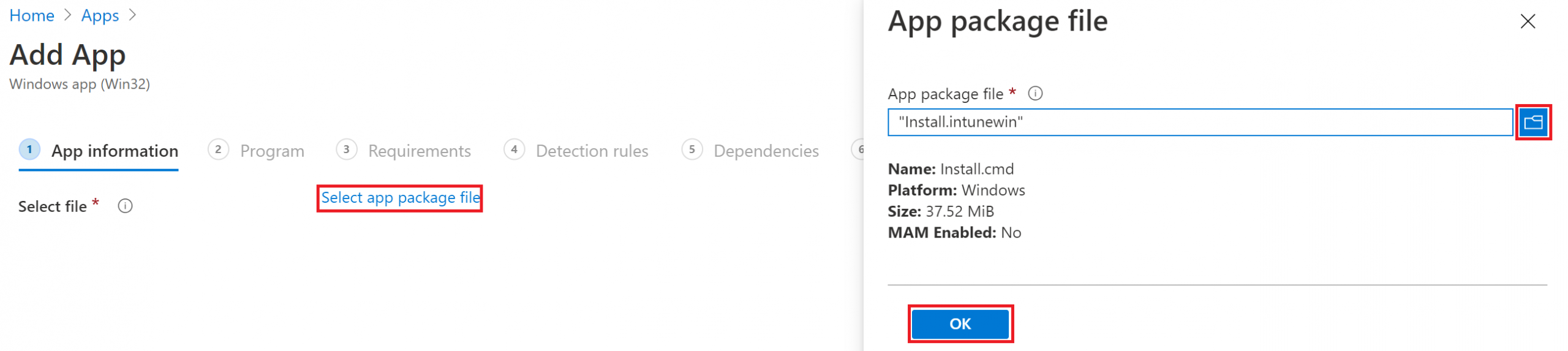This screenshot has width=1568, height=351.
Task: Click the Select app package file link
Action: pyautogui.click(x=400, y=198)
